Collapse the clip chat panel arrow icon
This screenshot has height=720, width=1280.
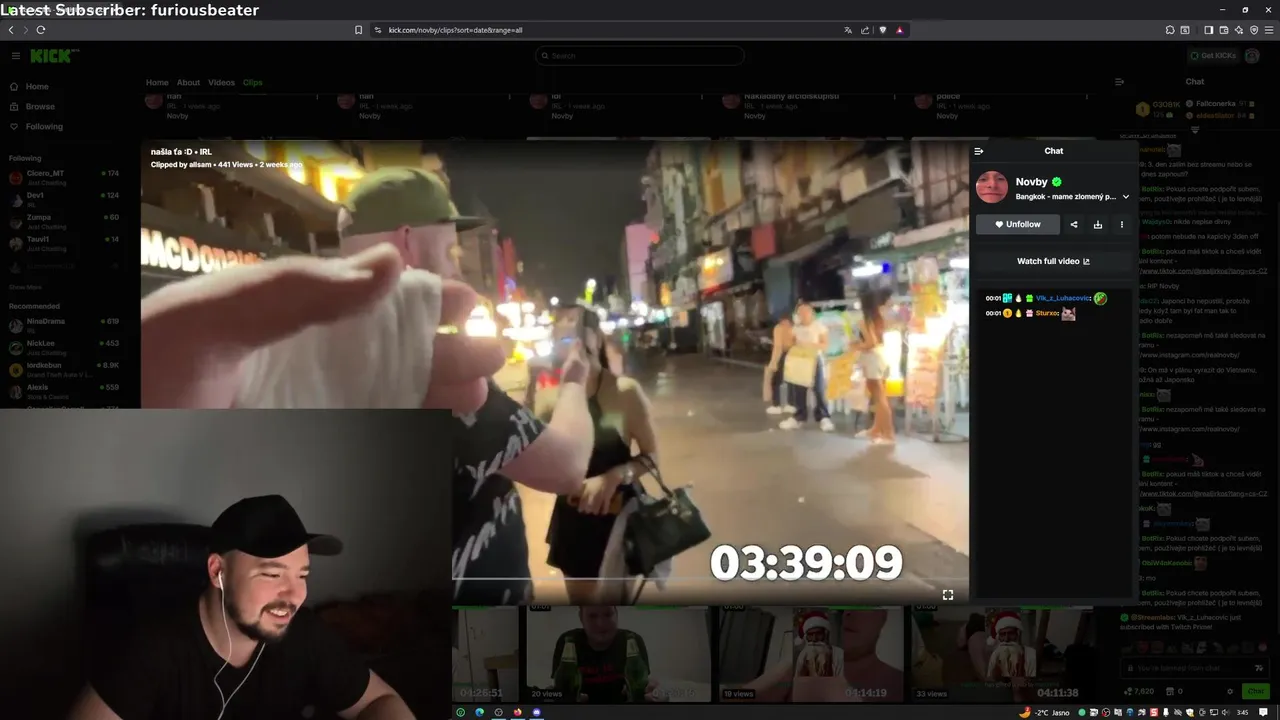(979, 151)
